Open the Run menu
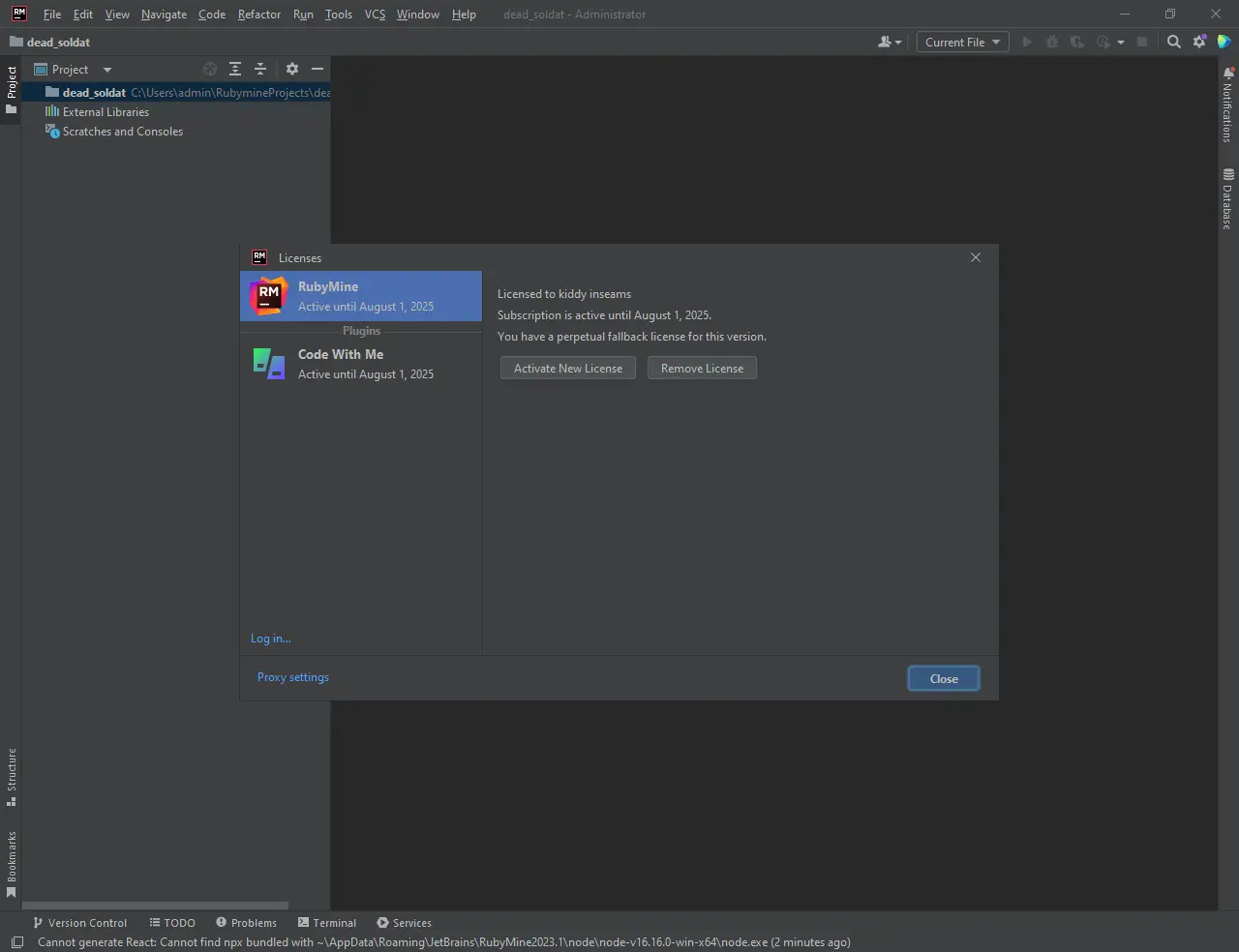The width and height of the screenshot is (1239, 952). coord(303,14)
